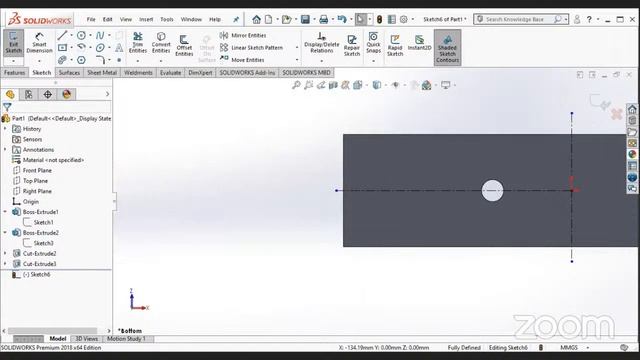Toggle Rapid Sketch mode
Screen dimensions: 640x360
coord(395,45)
